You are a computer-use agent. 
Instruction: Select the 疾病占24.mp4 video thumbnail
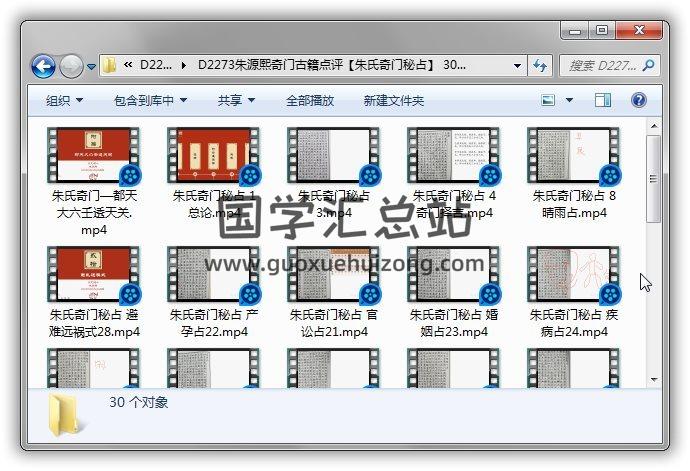[x=574, y=275]
